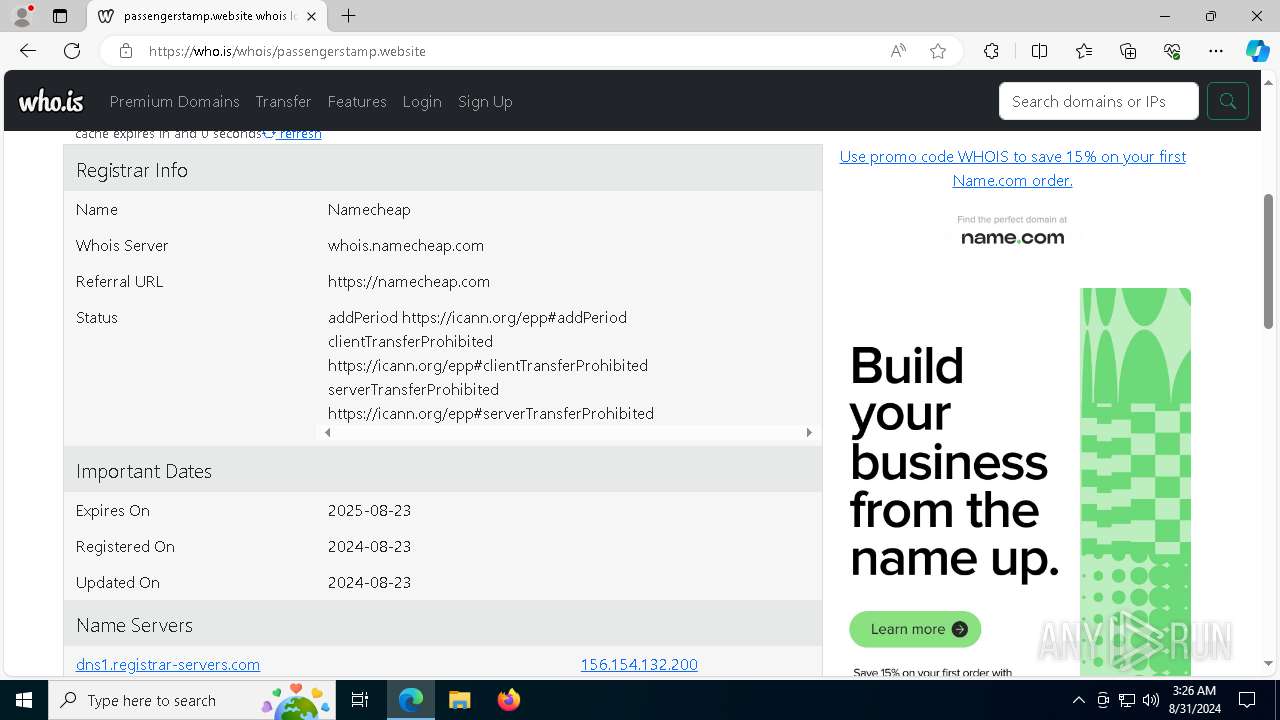The image size is (1280, 720).
Task: Launch Firefox from the taskbar
Action: tap(508, 700)
